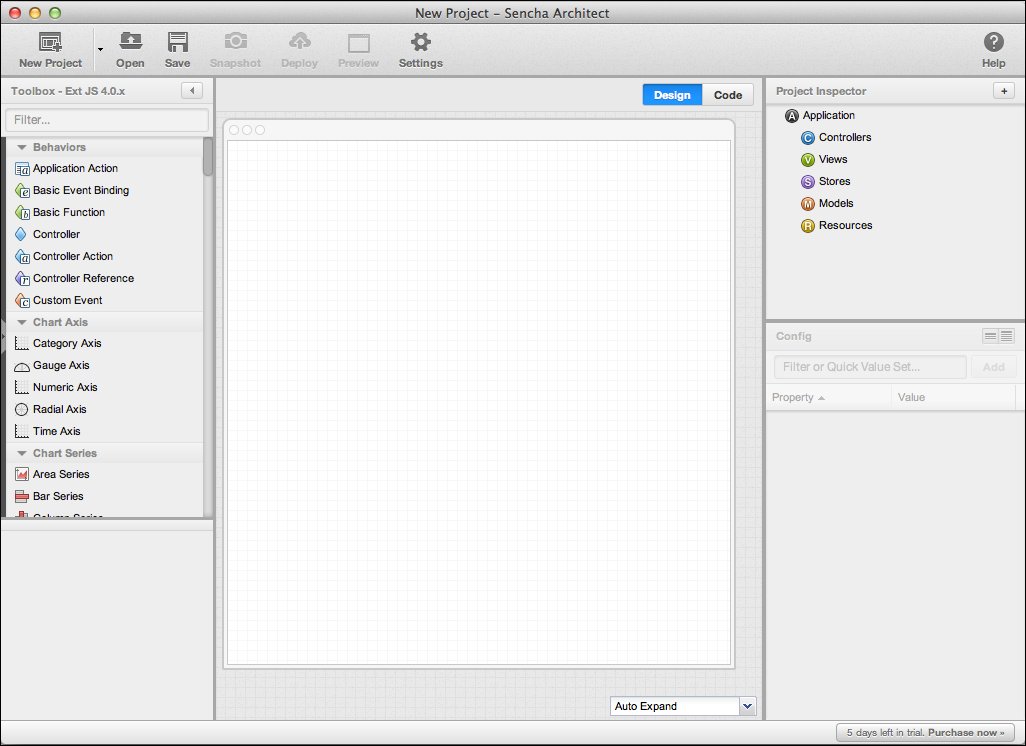Click the Config basic view toggle icon
Viewport: 1026px width, 746px height.
pyautogui.click(x=991, y=336)
